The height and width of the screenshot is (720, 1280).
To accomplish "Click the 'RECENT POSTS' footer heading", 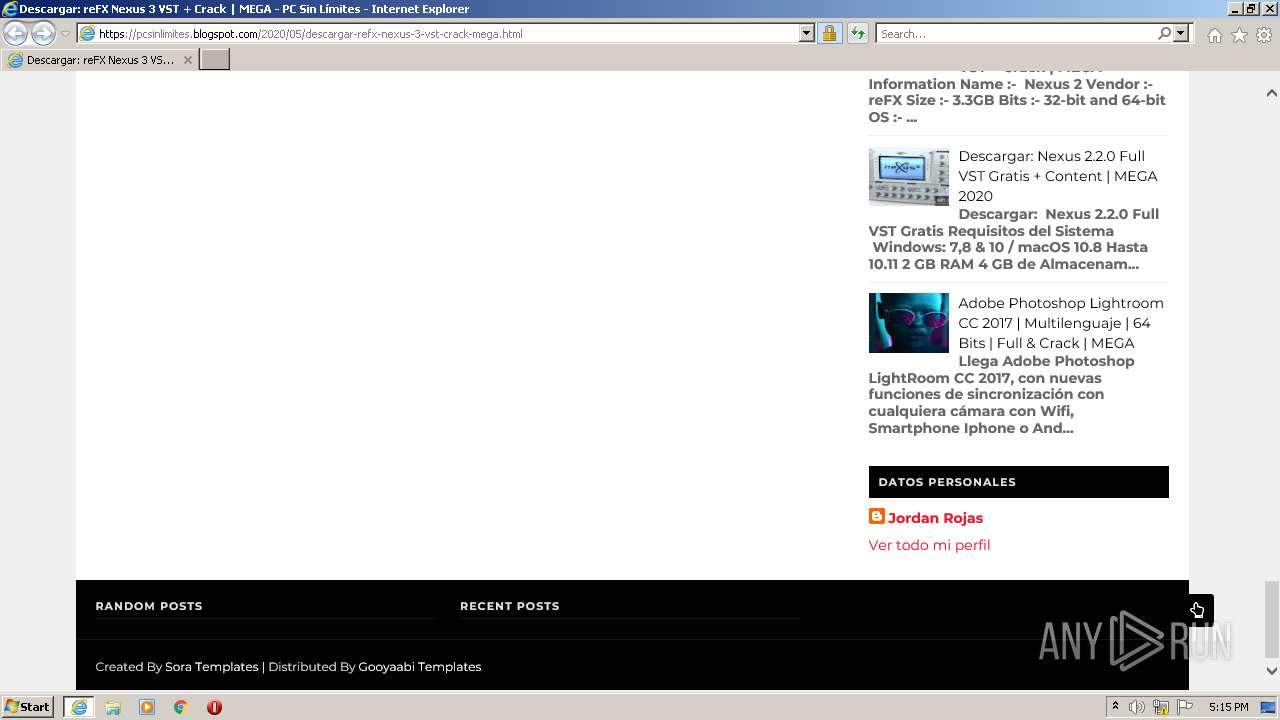I will pyautogui.click(x=510, y=606).
